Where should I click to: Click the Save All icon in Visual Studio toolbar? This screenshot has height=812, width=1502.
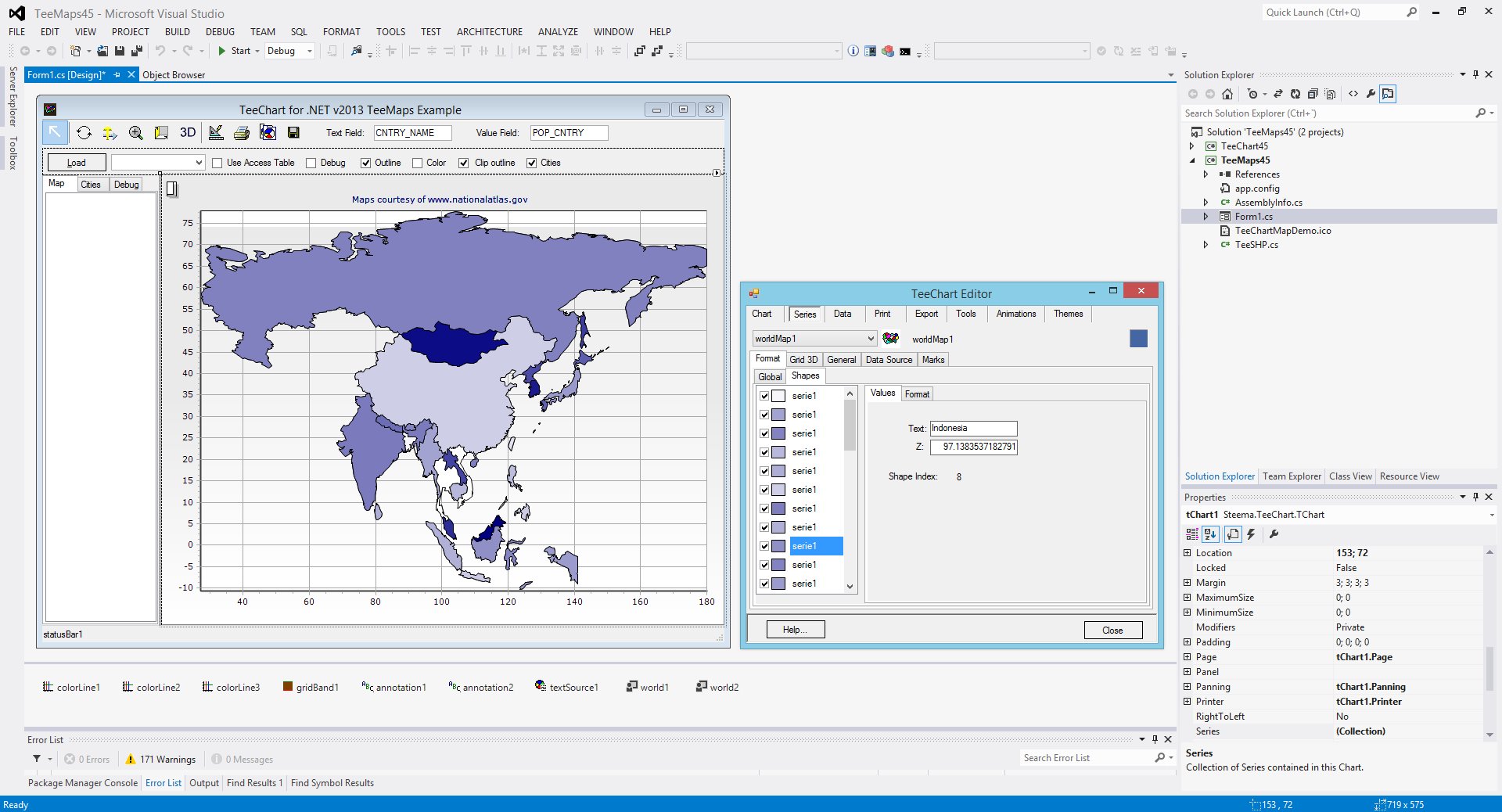click(x=137, y=51)
